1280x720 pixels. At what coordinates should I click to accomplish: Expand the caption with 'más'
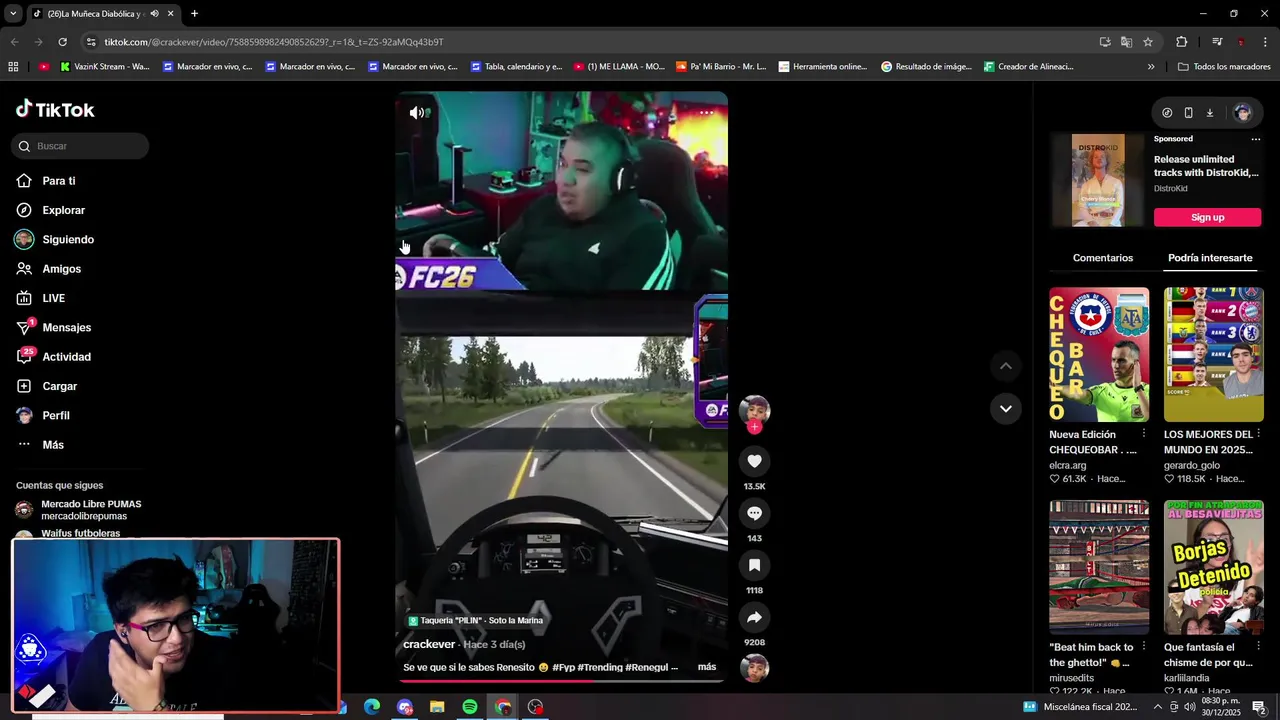coord(707,667)
